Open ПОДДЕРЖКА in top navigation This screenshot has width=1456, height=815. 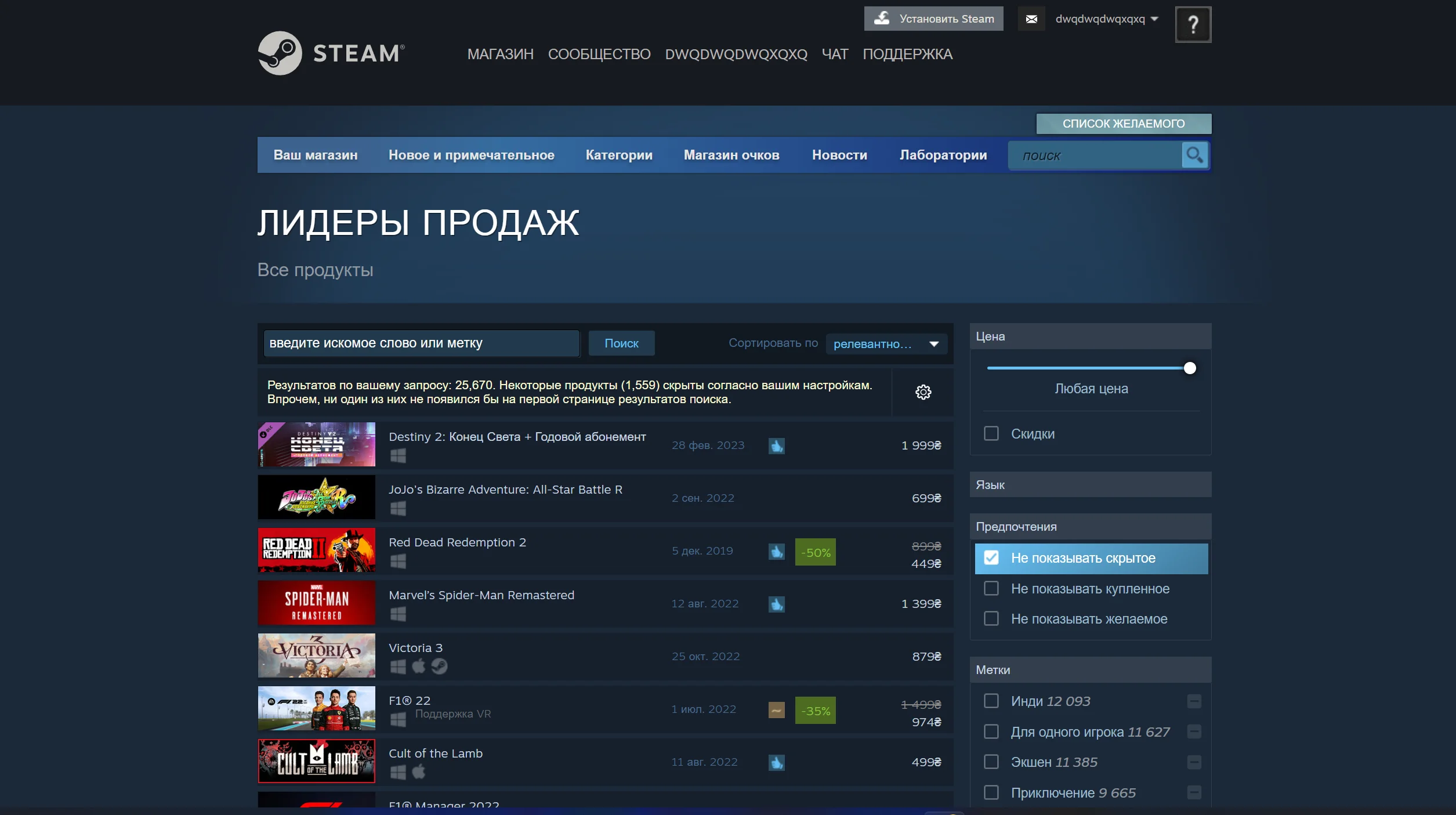pos(907,54)
